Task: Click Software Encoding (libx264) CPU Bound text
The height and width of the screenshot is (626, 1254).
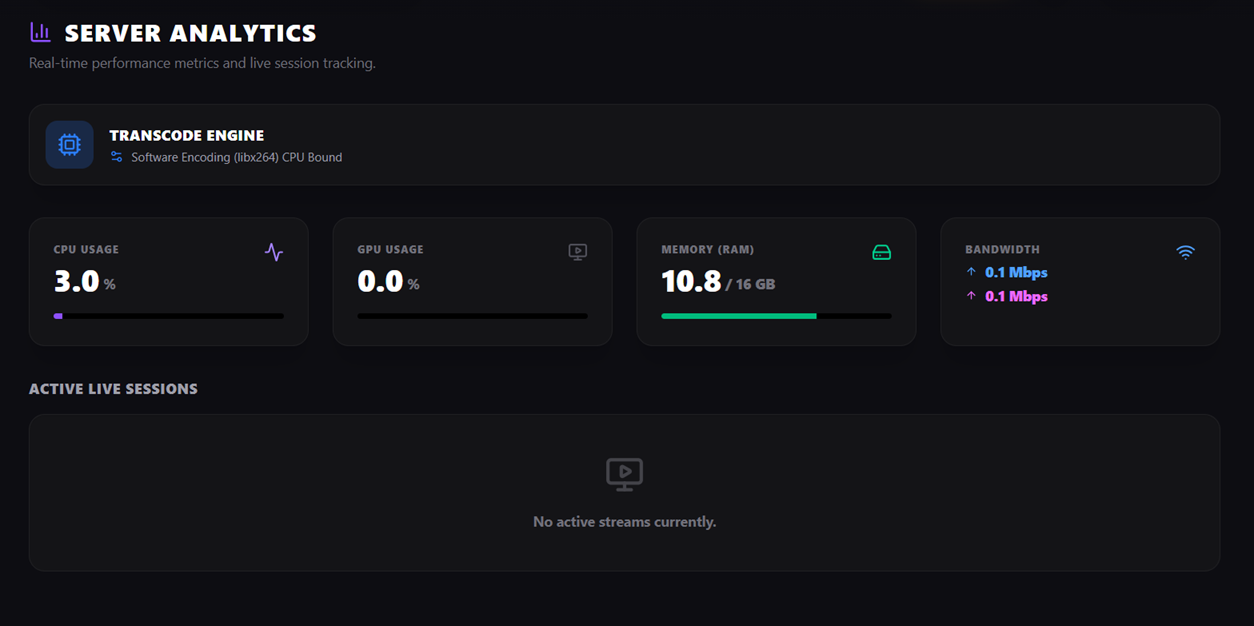Action: point(237,157)
